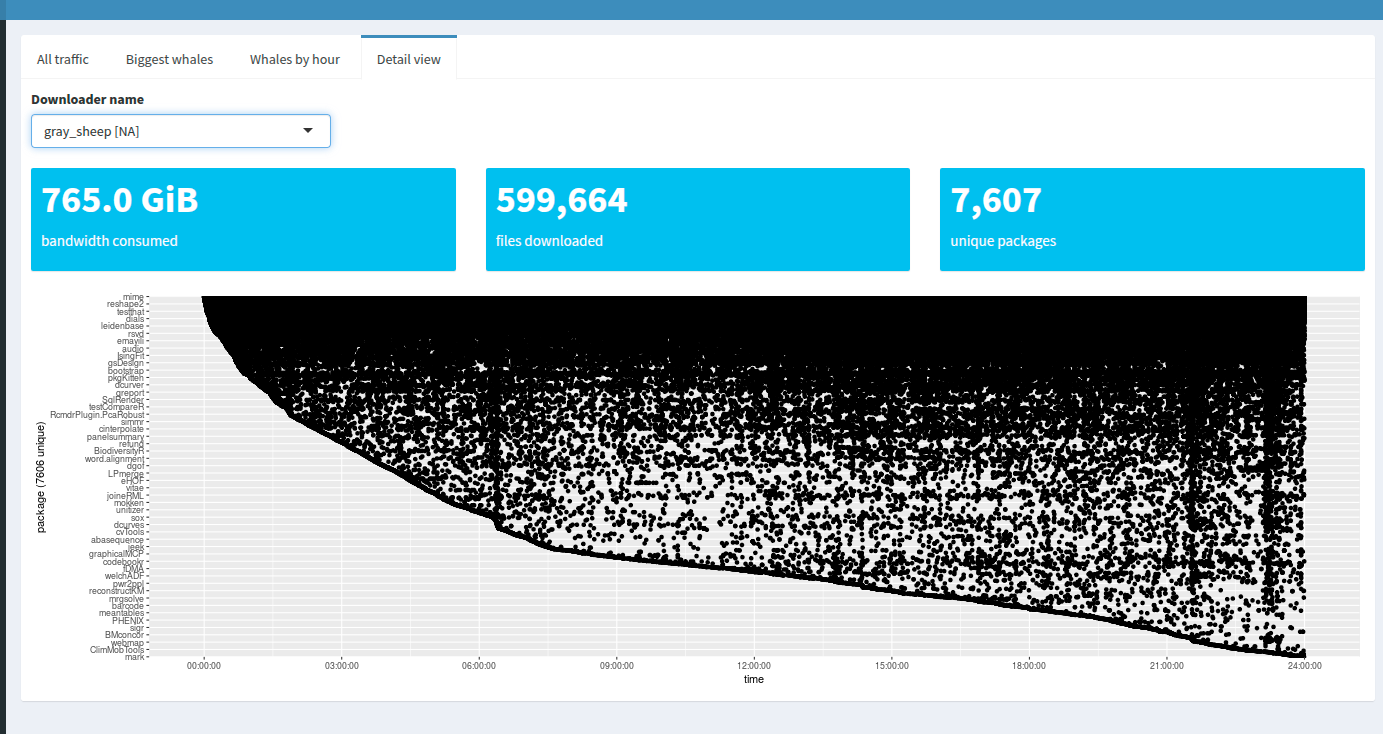Click the Downloader name label
1383x734 pixels.
87,99
